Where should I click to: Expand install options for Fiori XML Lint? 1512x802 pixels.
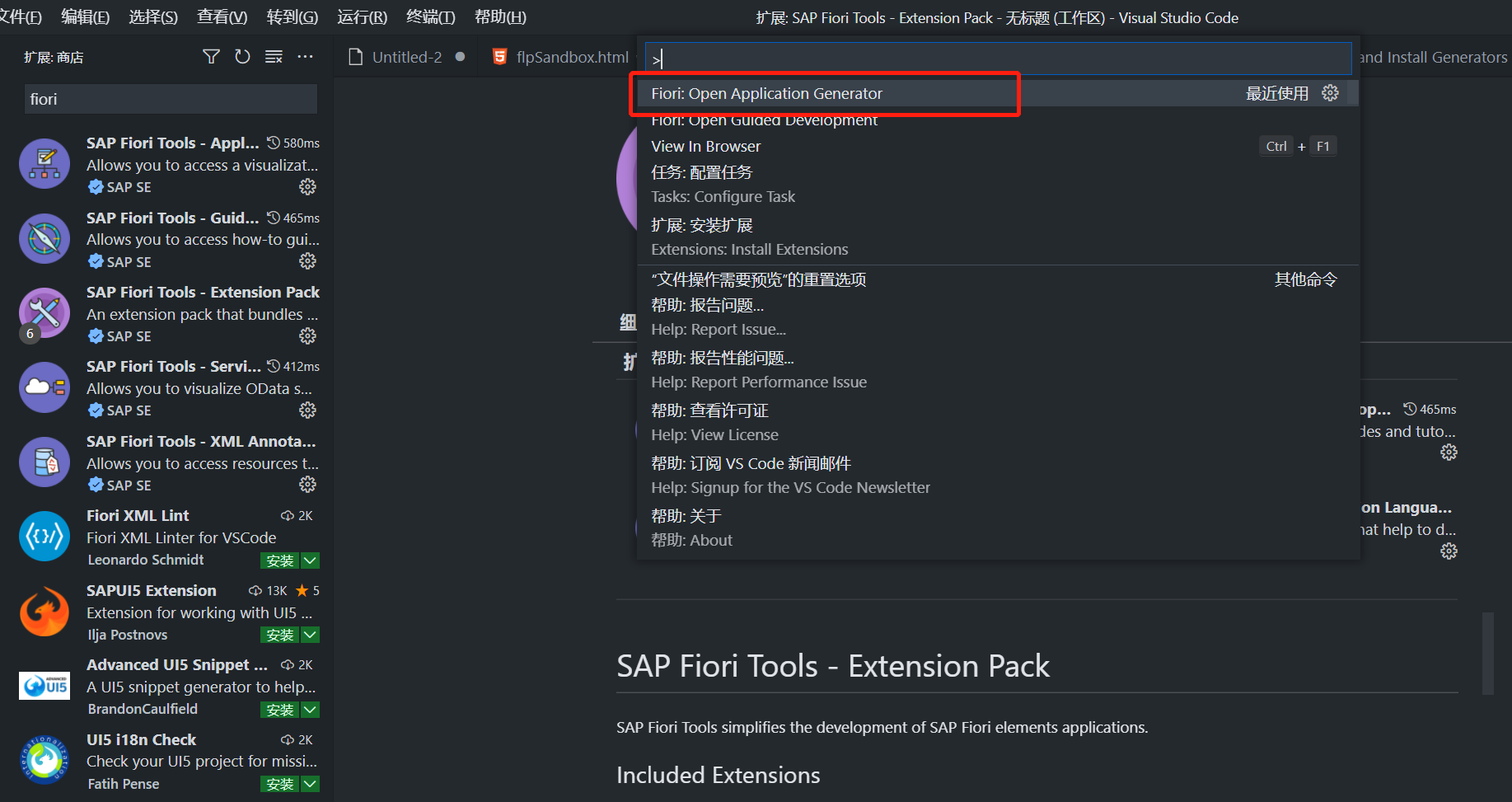coord(310,560)
